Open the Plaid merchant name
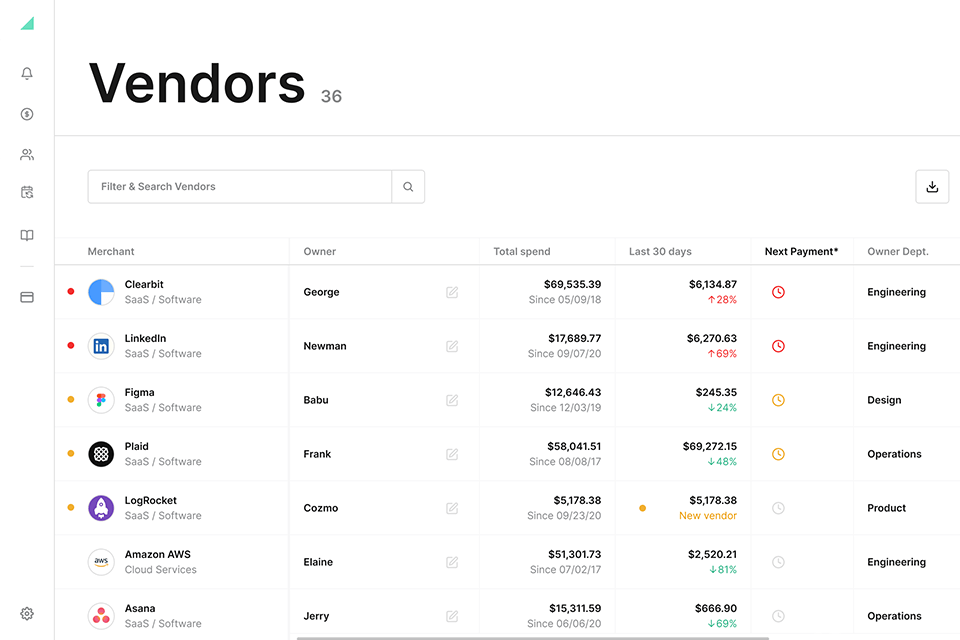The height and width of the screenshot is (640, 960). coord(137,446)
